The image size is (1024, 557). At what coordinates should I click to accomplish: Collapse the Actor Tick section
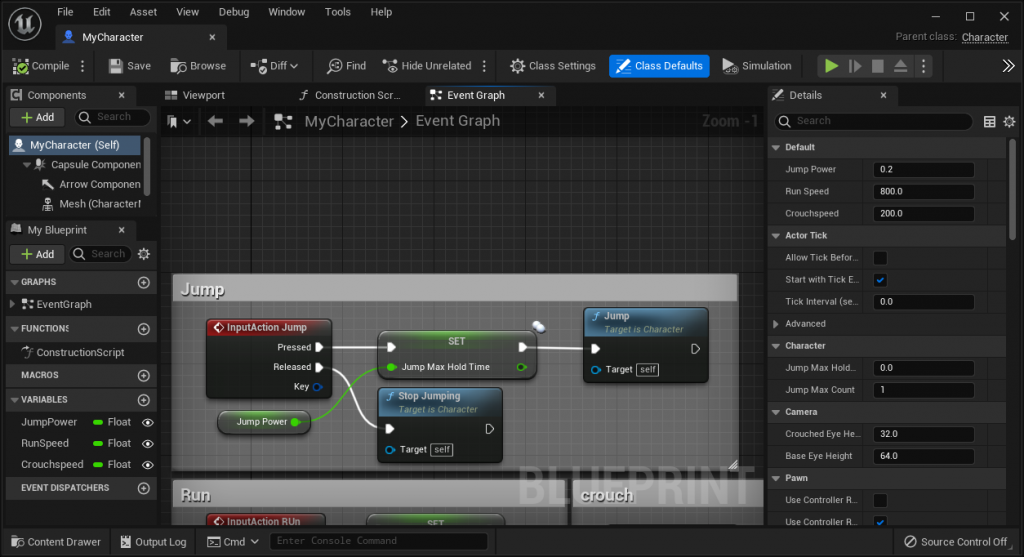coord(776,236)
